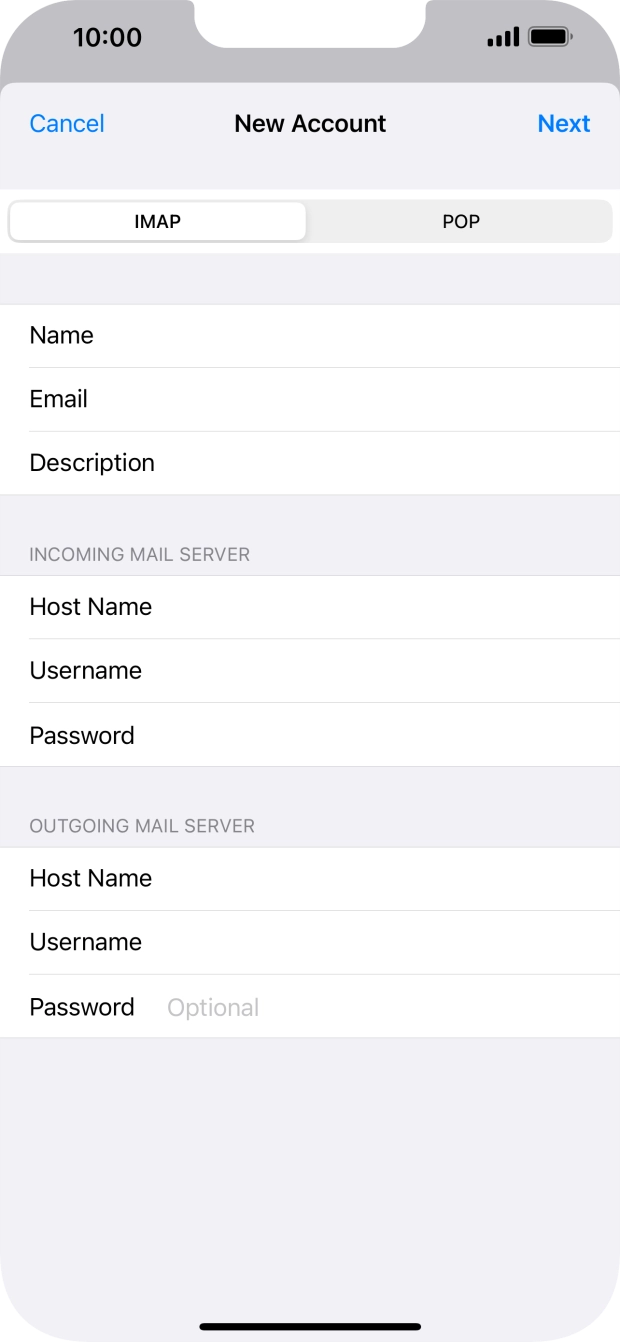The height and width of the screenshot is (1342, 620).
Task: Tap the Next button
Action: (563, 123)
